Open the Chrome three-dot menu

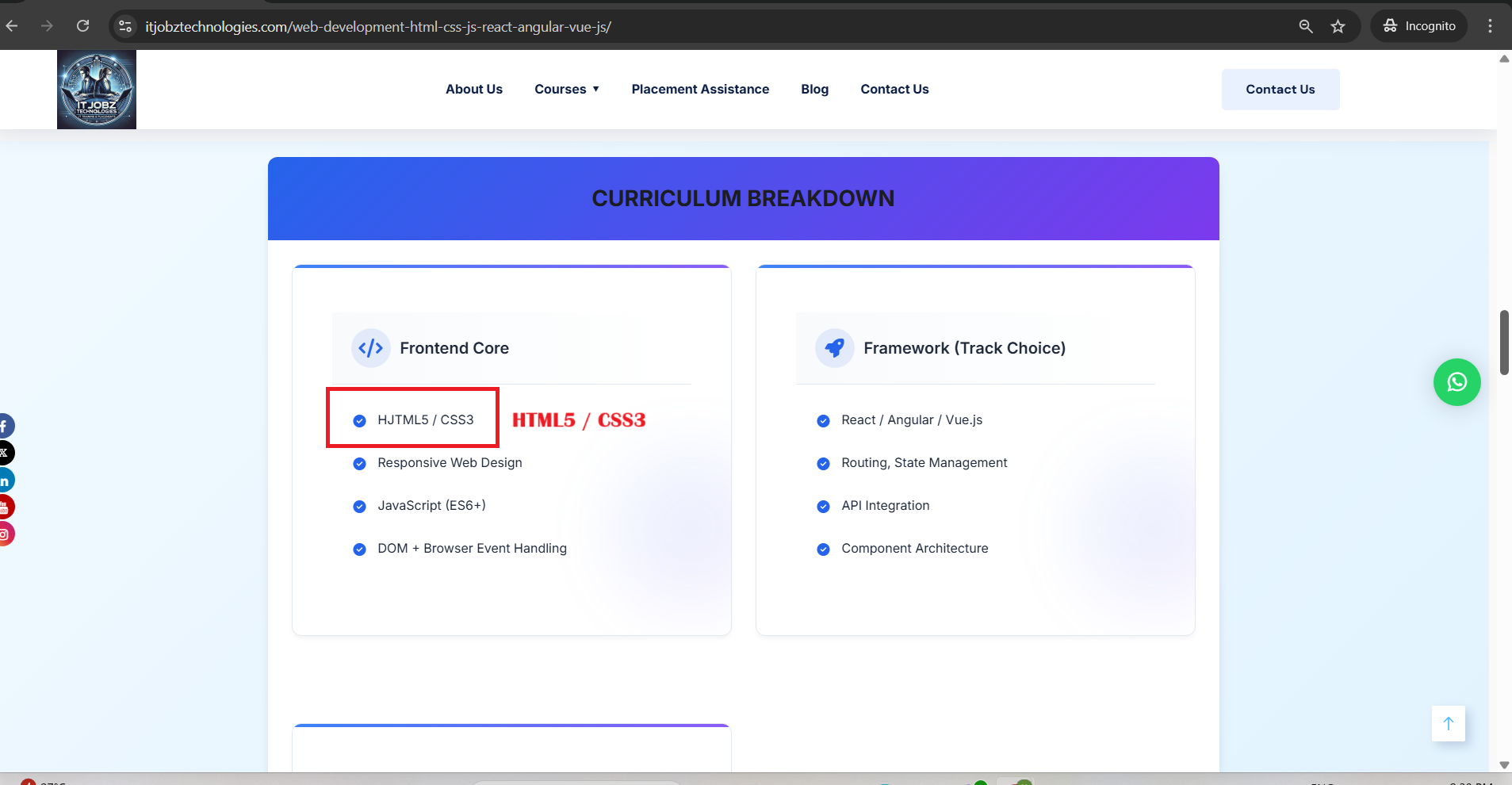pyautogui.click(x=1490, y=26)
